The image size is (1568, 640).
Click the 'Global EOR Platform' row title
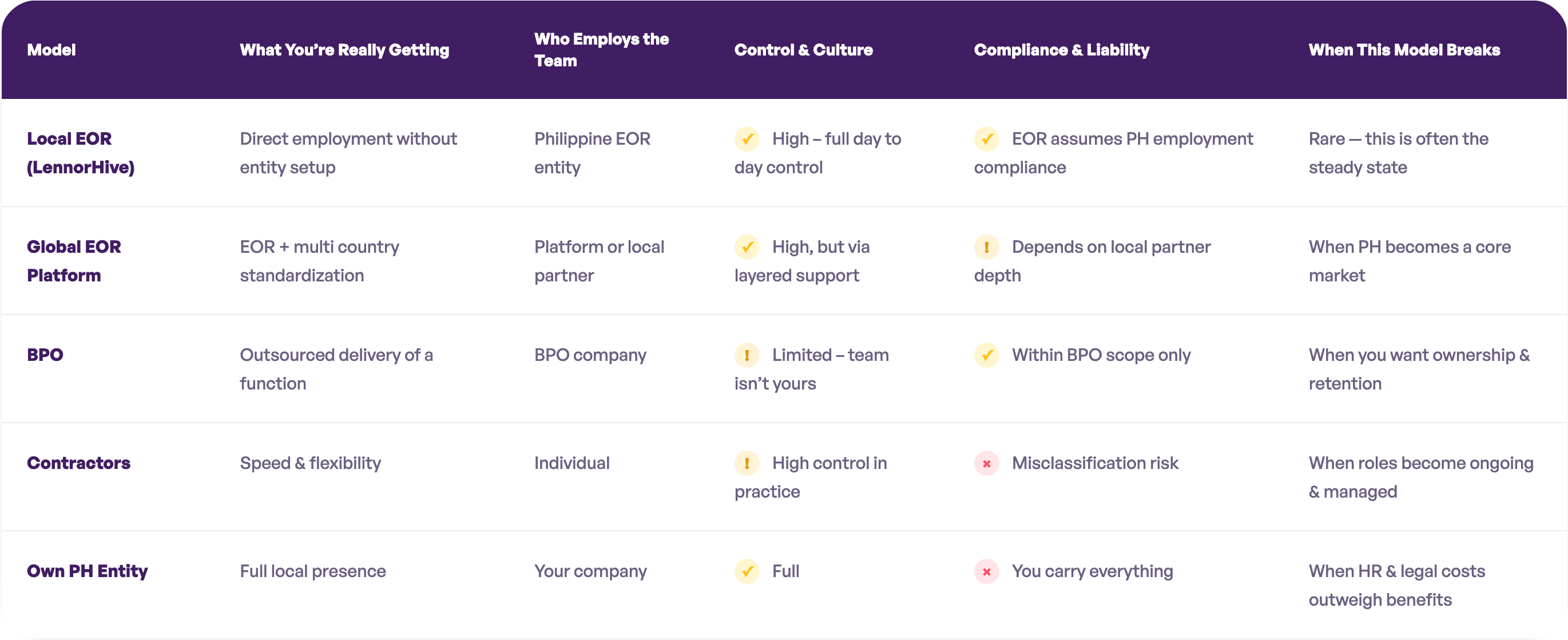pyautogui.click(x=74, y=261)
